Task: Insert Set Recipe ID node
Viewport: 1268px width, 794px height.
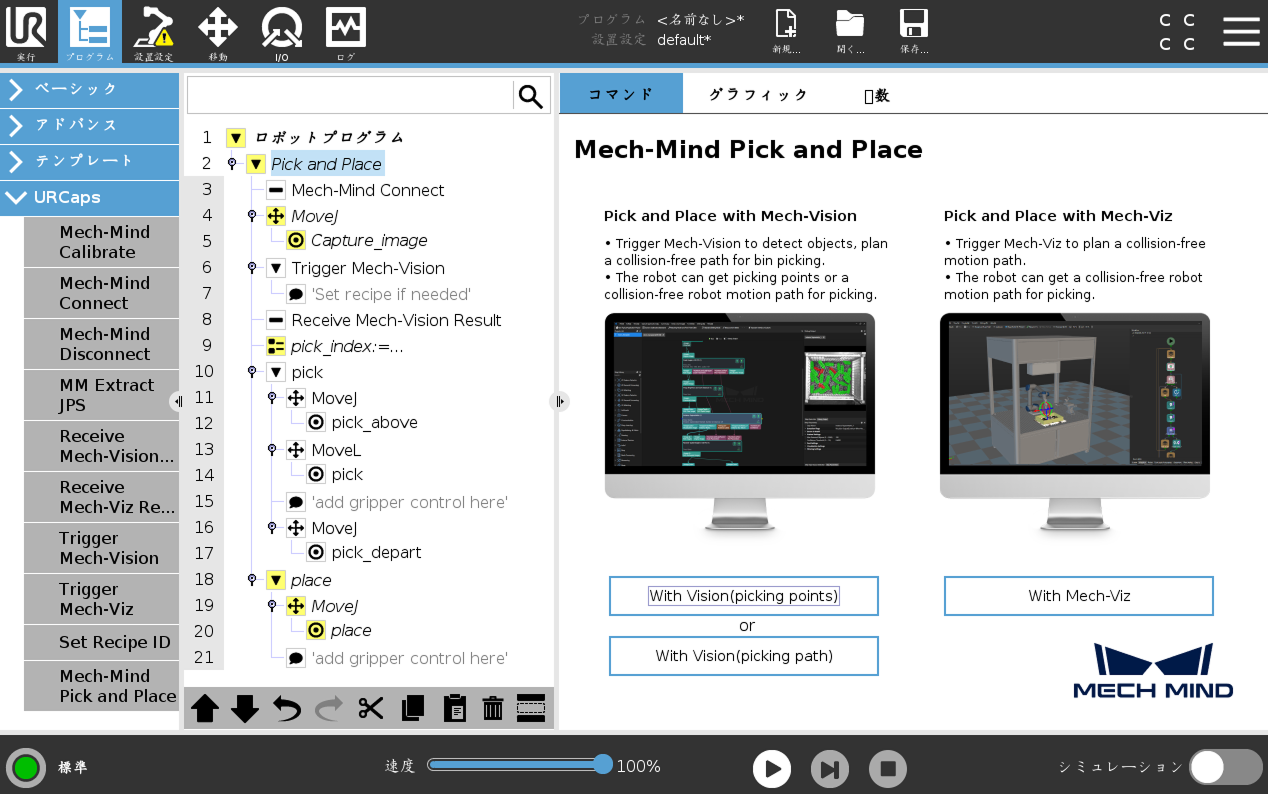Action: tap(101, 642)
